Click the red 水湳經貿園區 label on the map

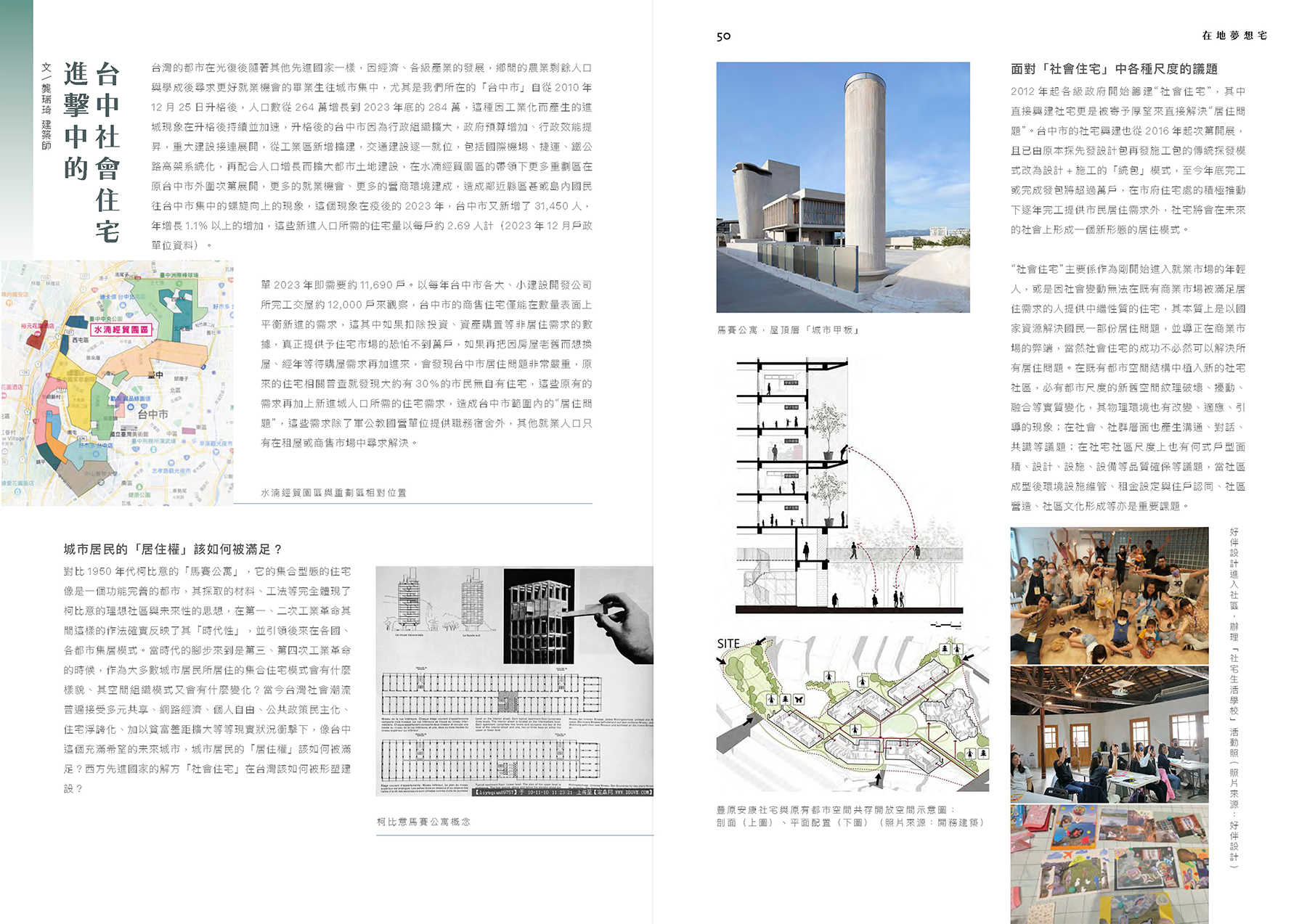[121, 330]
